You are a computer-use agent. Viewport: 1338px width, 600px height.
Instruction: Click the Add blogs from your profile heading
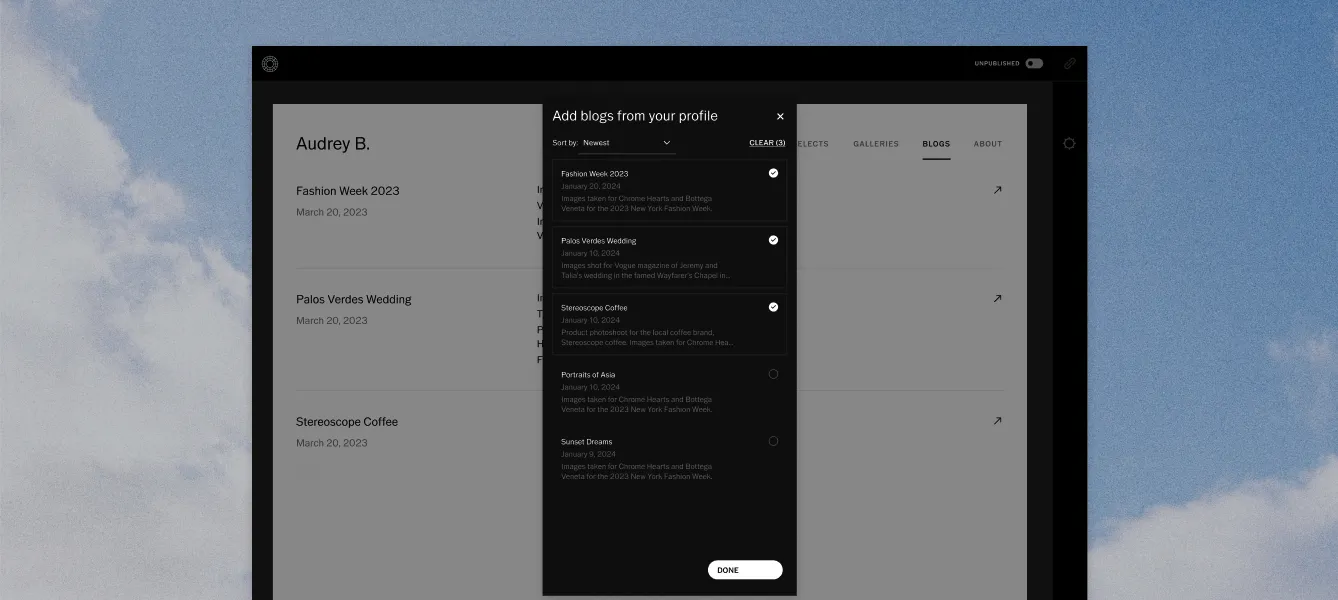tap(635, 116)
